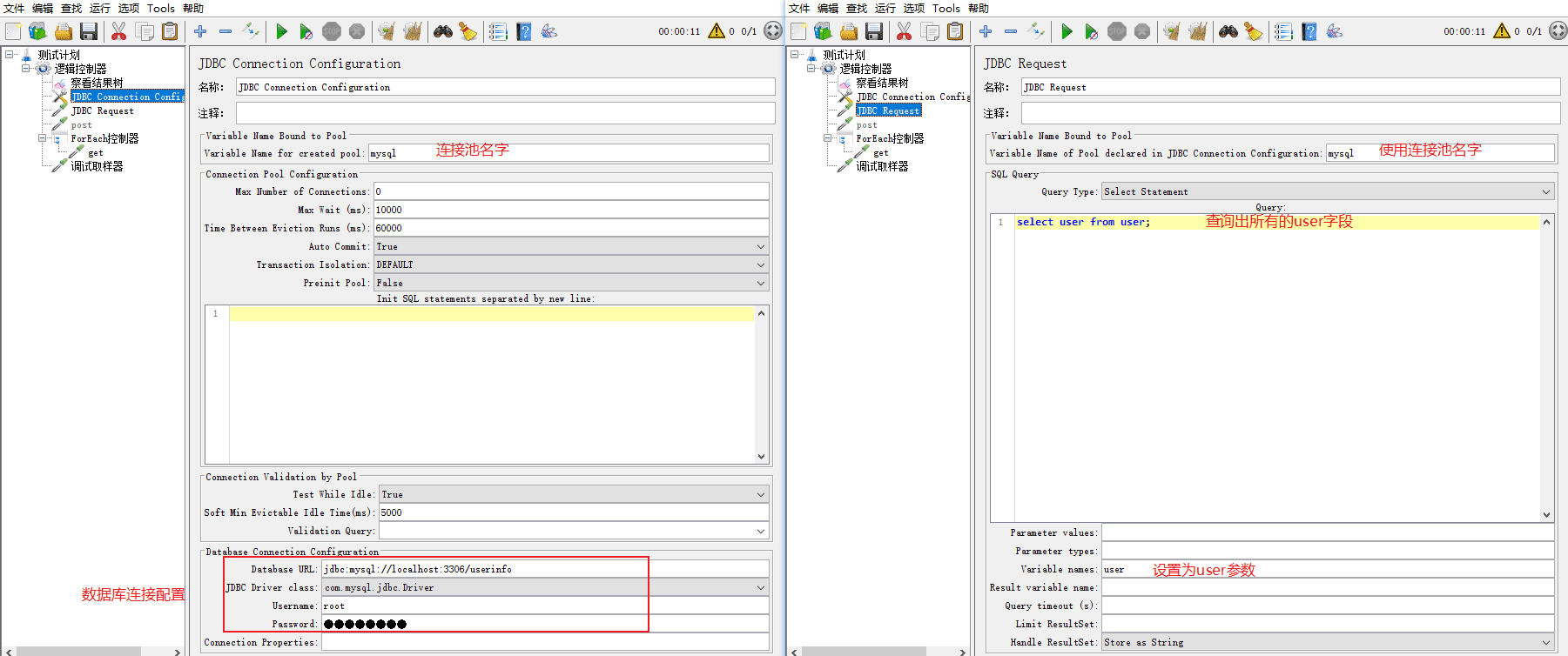Click SQL Query editor vertical scrollbar down arrow

[1547, 514]
